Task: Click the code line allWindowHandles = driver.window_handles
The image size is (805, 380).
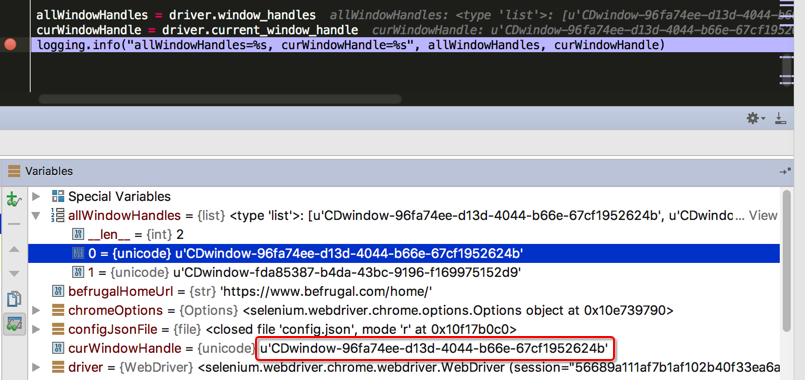Action: tap(176, 15)
